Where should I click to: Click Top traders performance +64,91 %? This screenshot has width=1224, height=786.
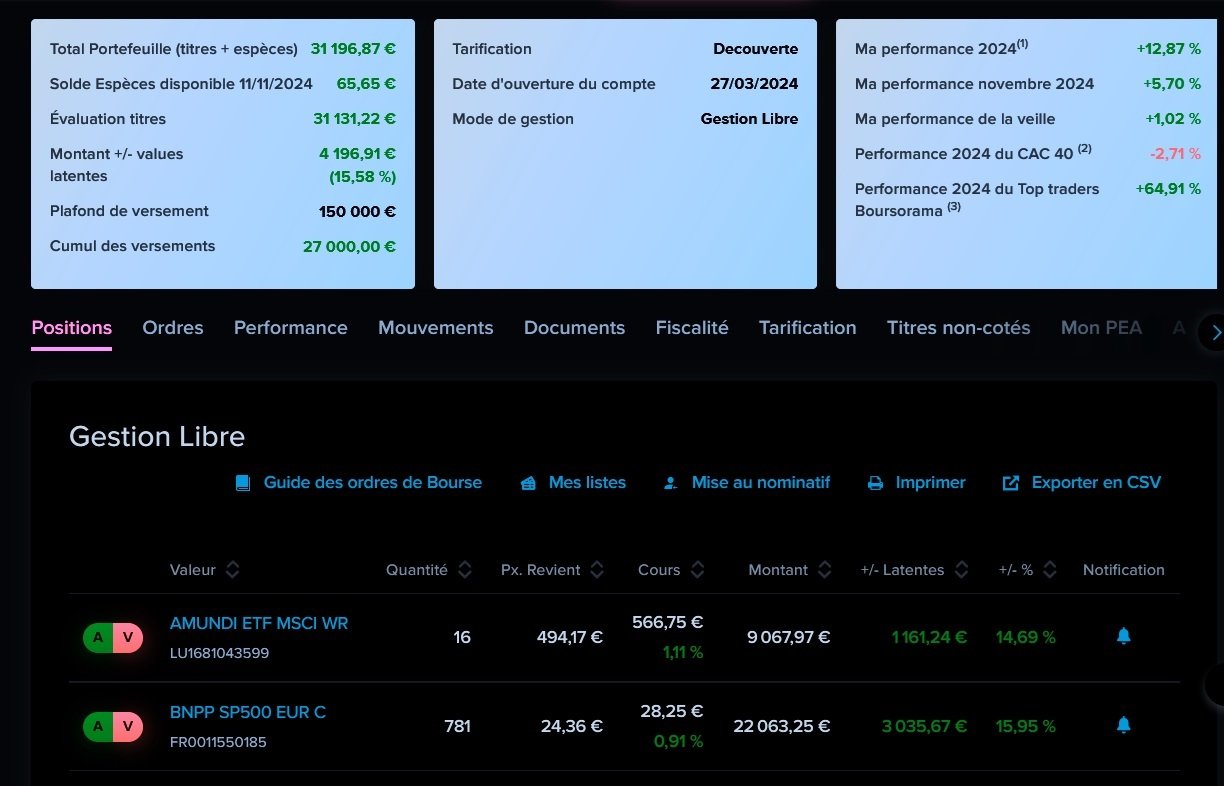(1169, 189)
